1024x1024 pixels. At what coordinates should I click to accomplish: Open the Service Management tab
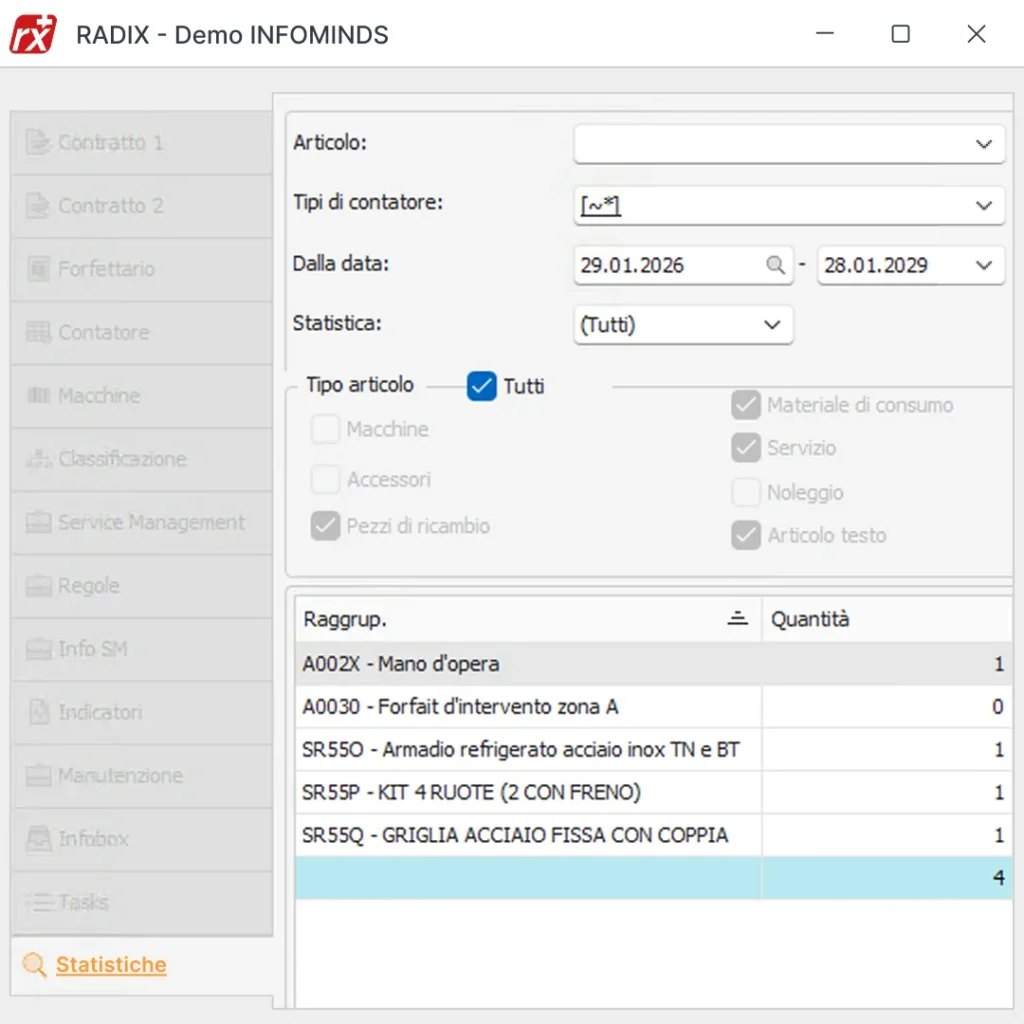150,522
